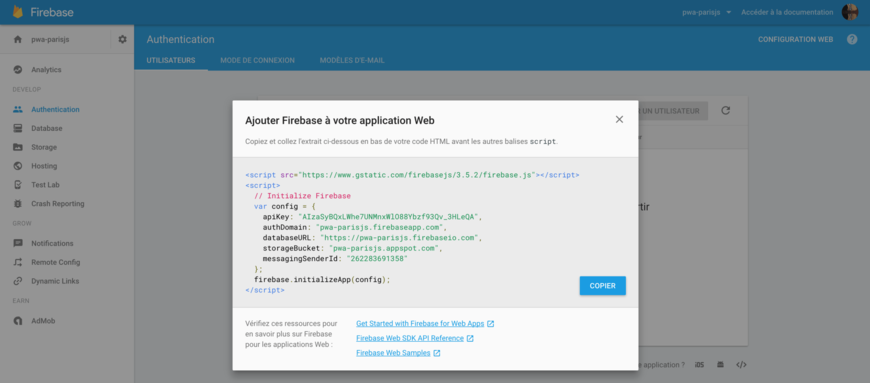Switch to Mode de connexion tab
The height and width of the screenshot is (383, 870).
pos(257,60)
